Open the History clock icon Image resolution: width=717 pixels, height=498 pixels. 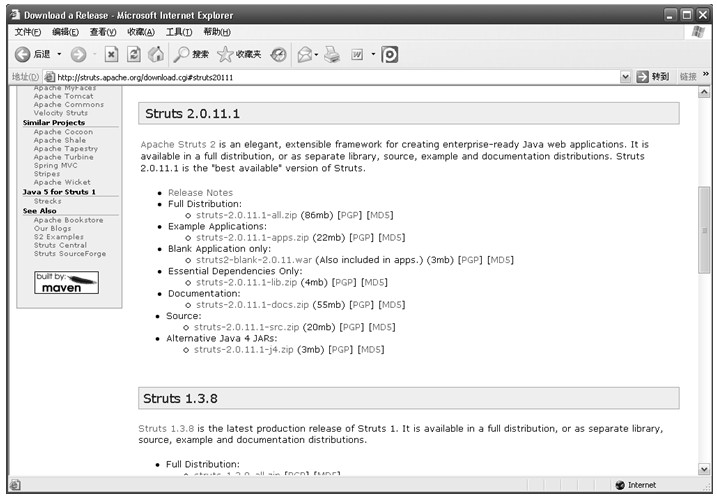tap(278, 55)
